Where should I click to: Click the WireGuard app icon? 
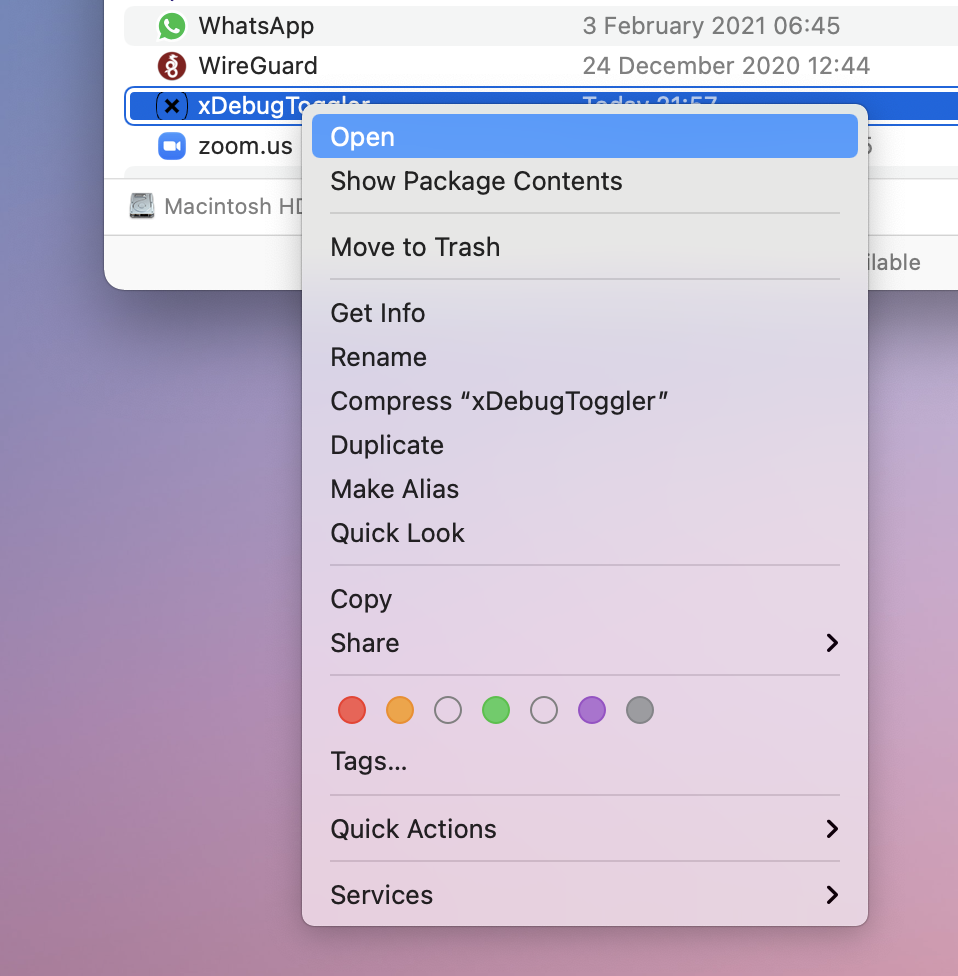tap(172, 66)
